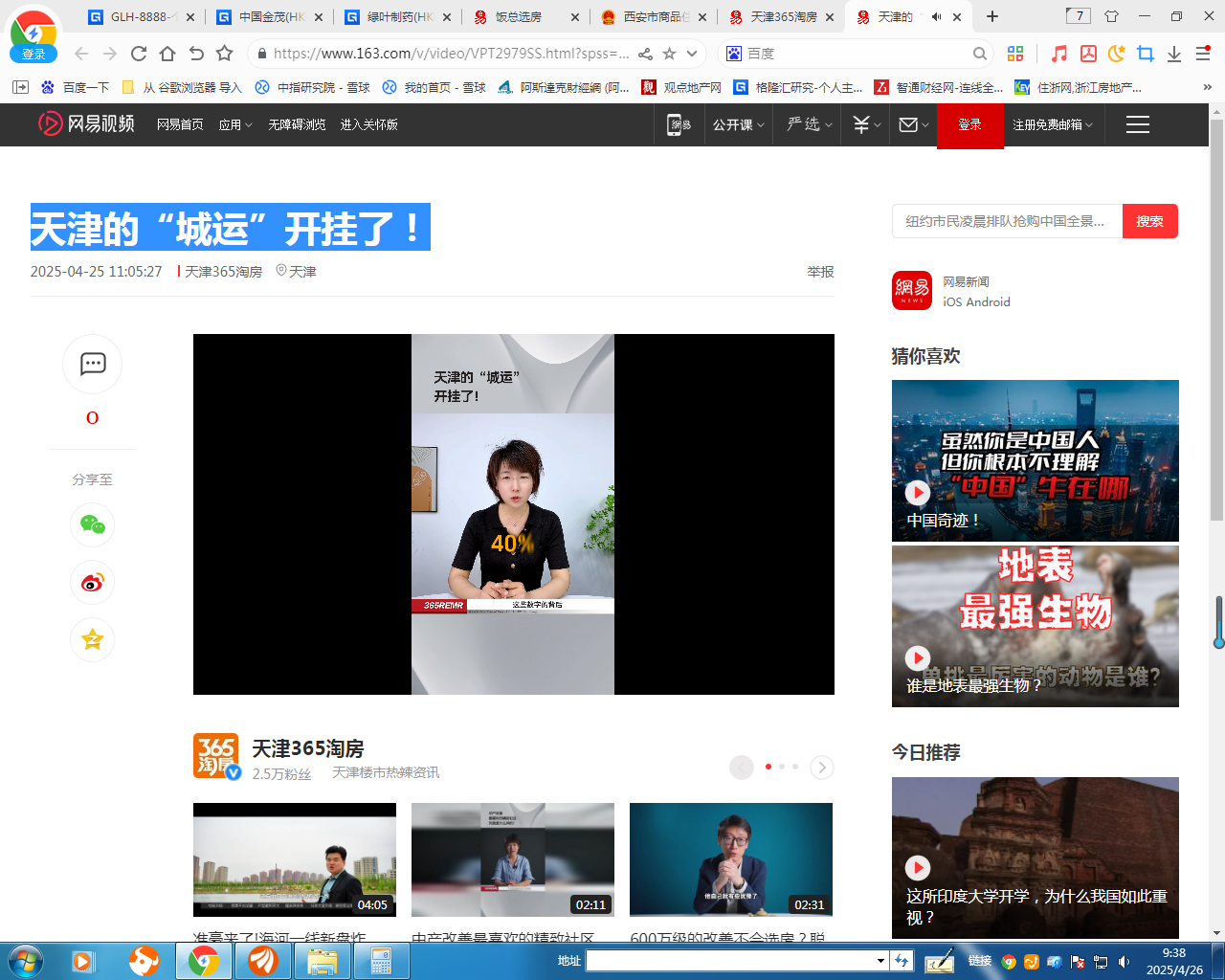Open the 04:05 duration video thumbnail

pyautogui.click(x=295, y=859)
